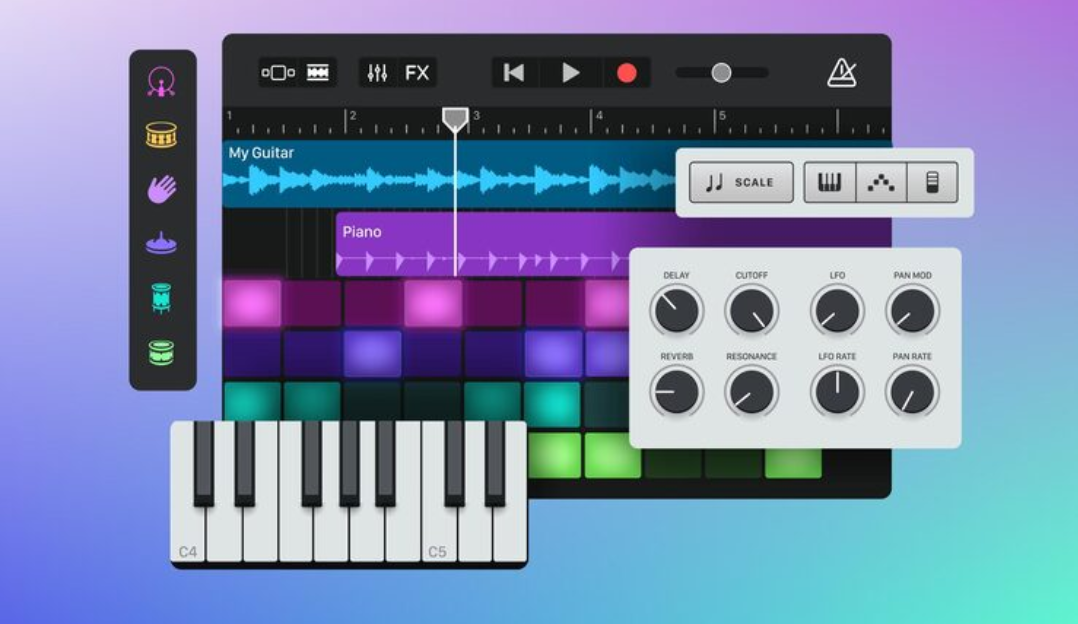1078x624 pixels.
Task: Select the purple hand clap instrument
Action: [x=161, y=189]
